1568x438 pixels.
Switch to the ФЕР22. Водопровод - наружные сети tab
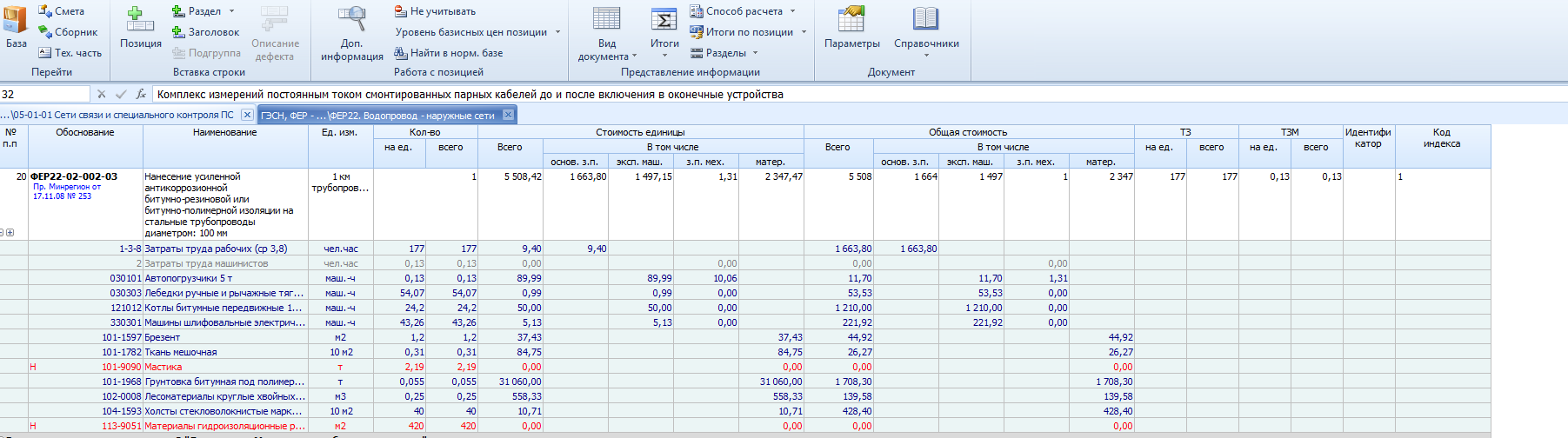(377, 115)
